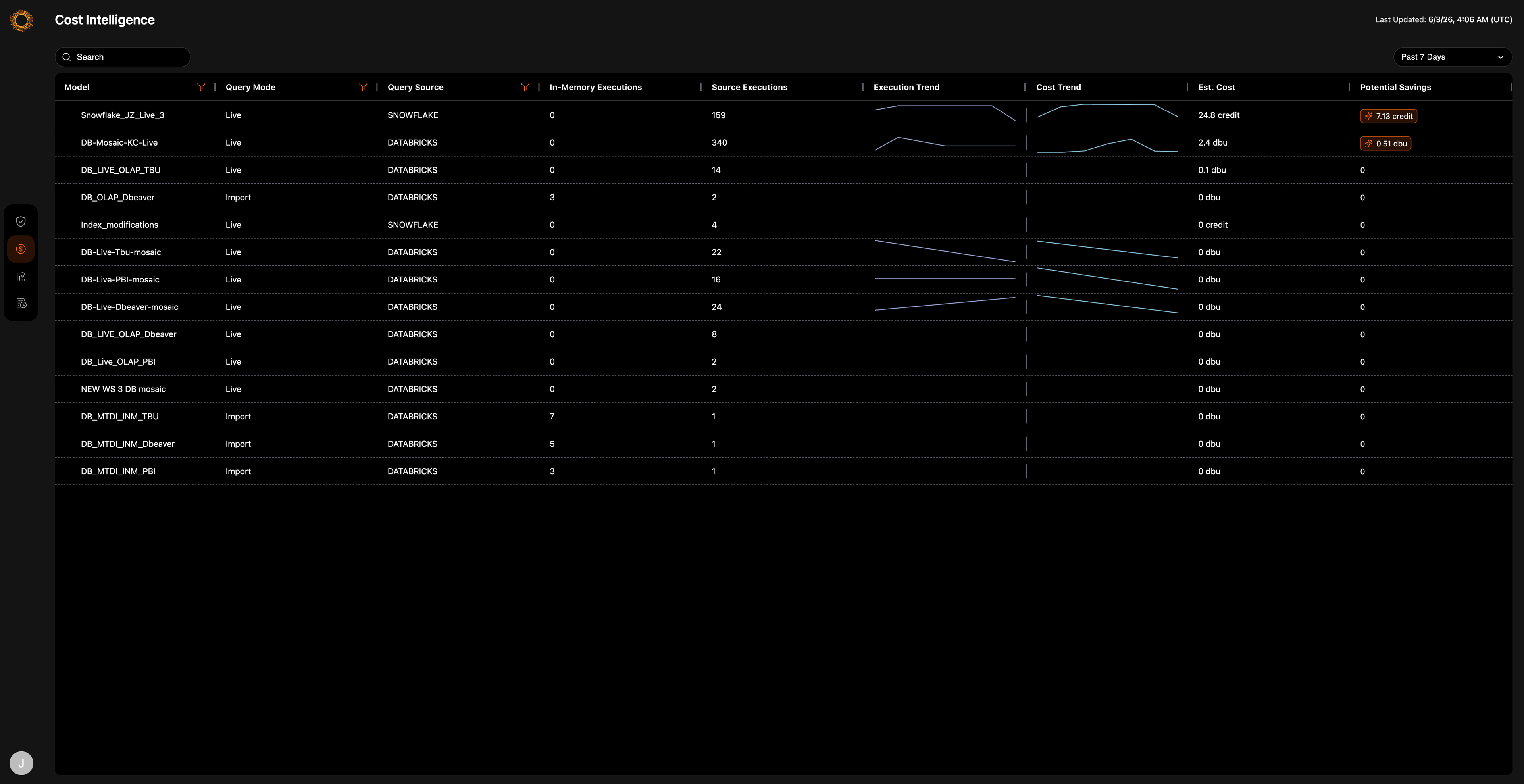Open the Snowflake_JZ_Live_3 model row
The width and height of the screenshot is (1524, 784).
783,115
